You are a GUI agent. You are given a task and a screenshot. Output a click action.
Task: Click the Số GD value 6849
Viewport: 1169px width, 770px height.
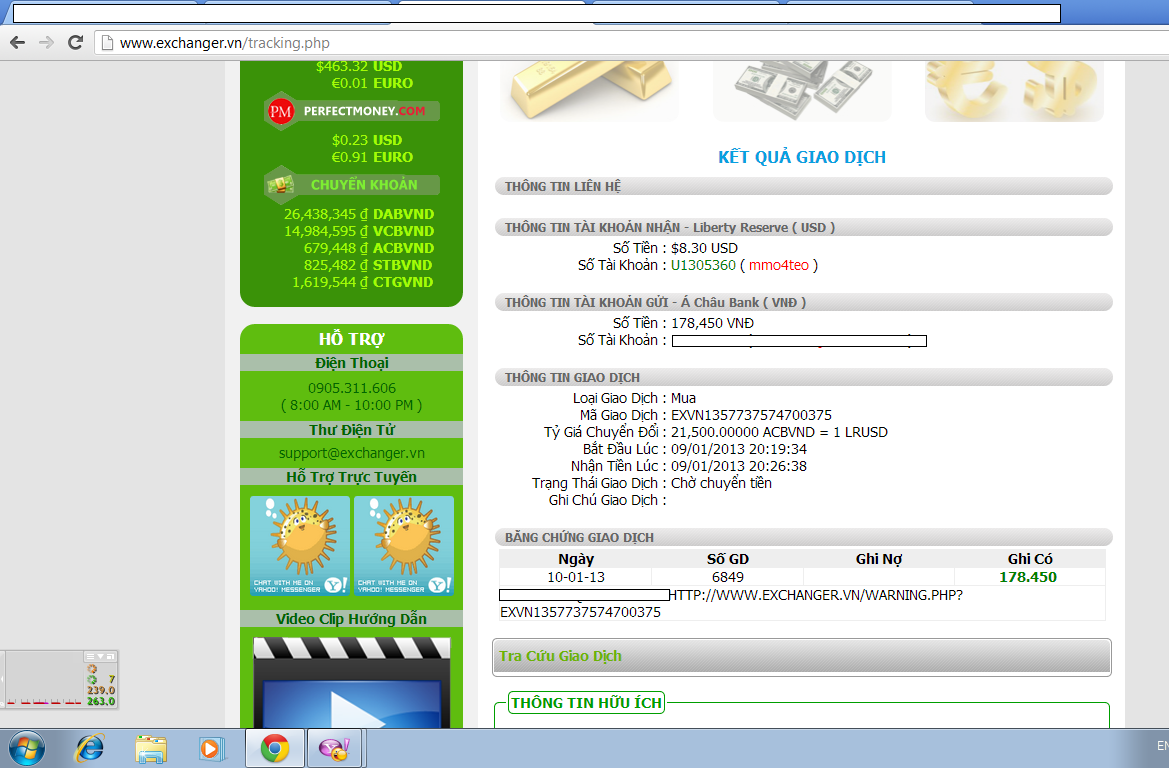[x=728, y=577]
